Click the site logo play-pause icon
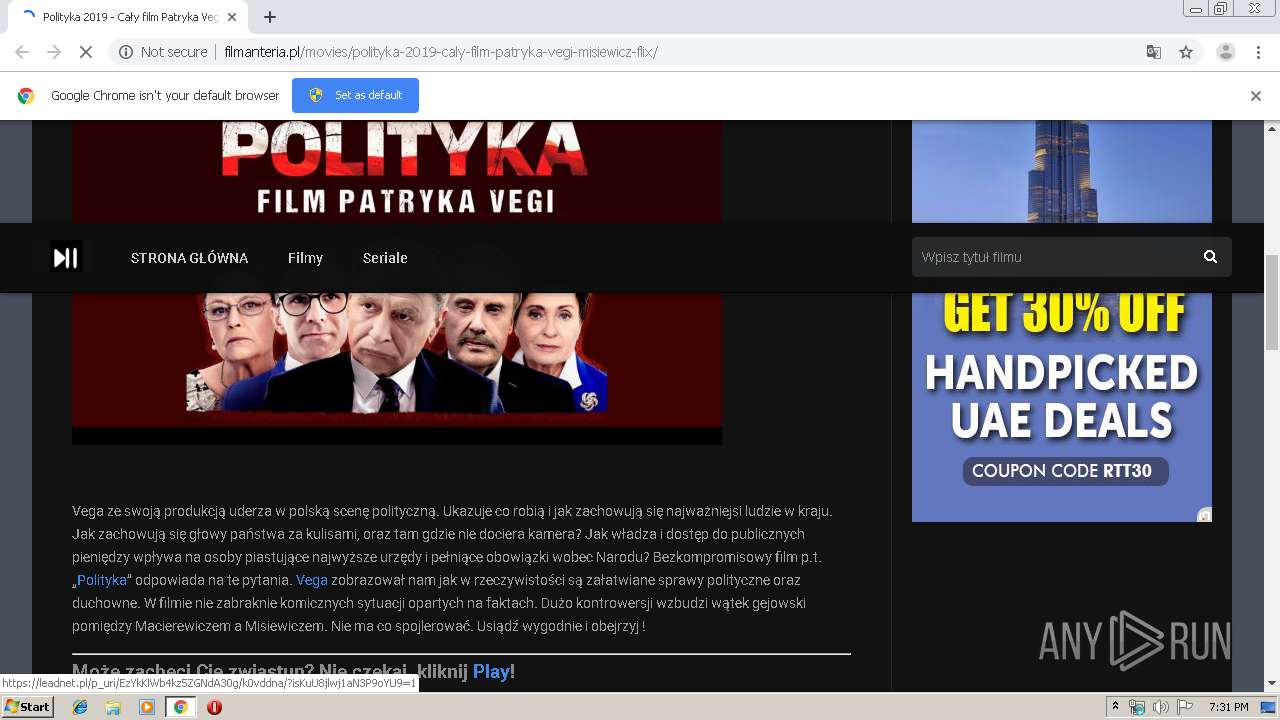 pyautogui.click(x=66, y=258)
